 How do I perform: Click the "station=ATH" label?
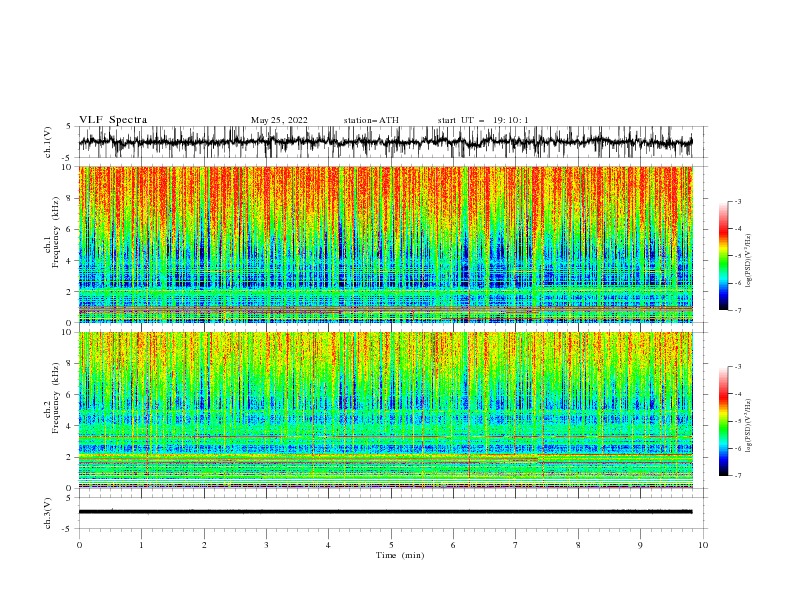pyautogui.click(x=371, y=120)
